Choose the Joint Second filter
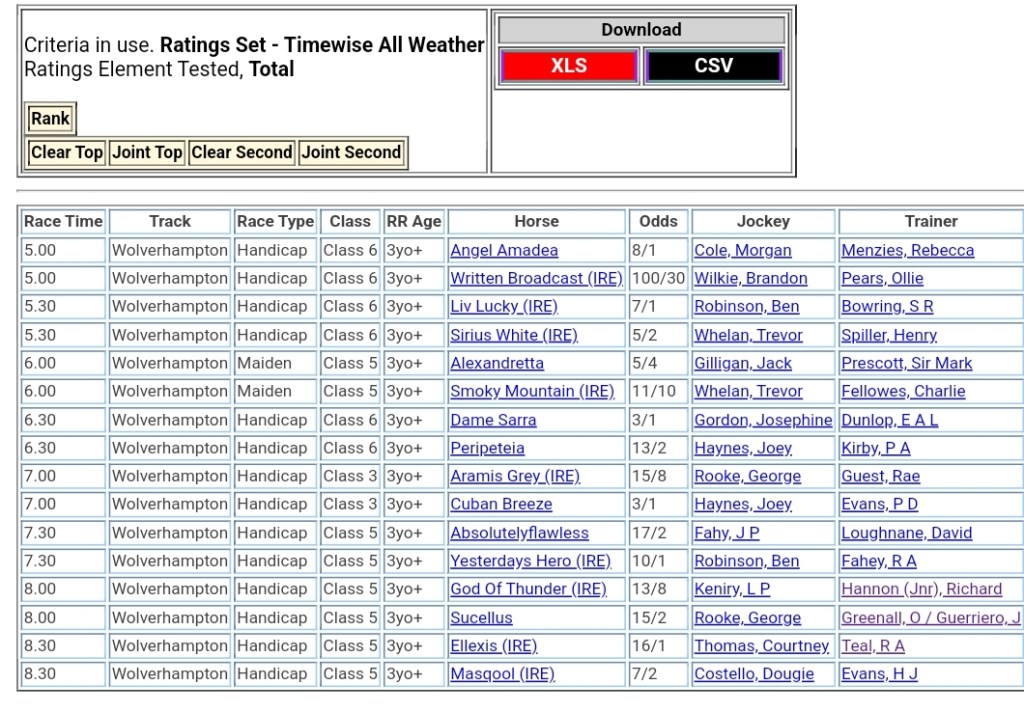The height and width of the screenshot is (712, 1024). 351,152
